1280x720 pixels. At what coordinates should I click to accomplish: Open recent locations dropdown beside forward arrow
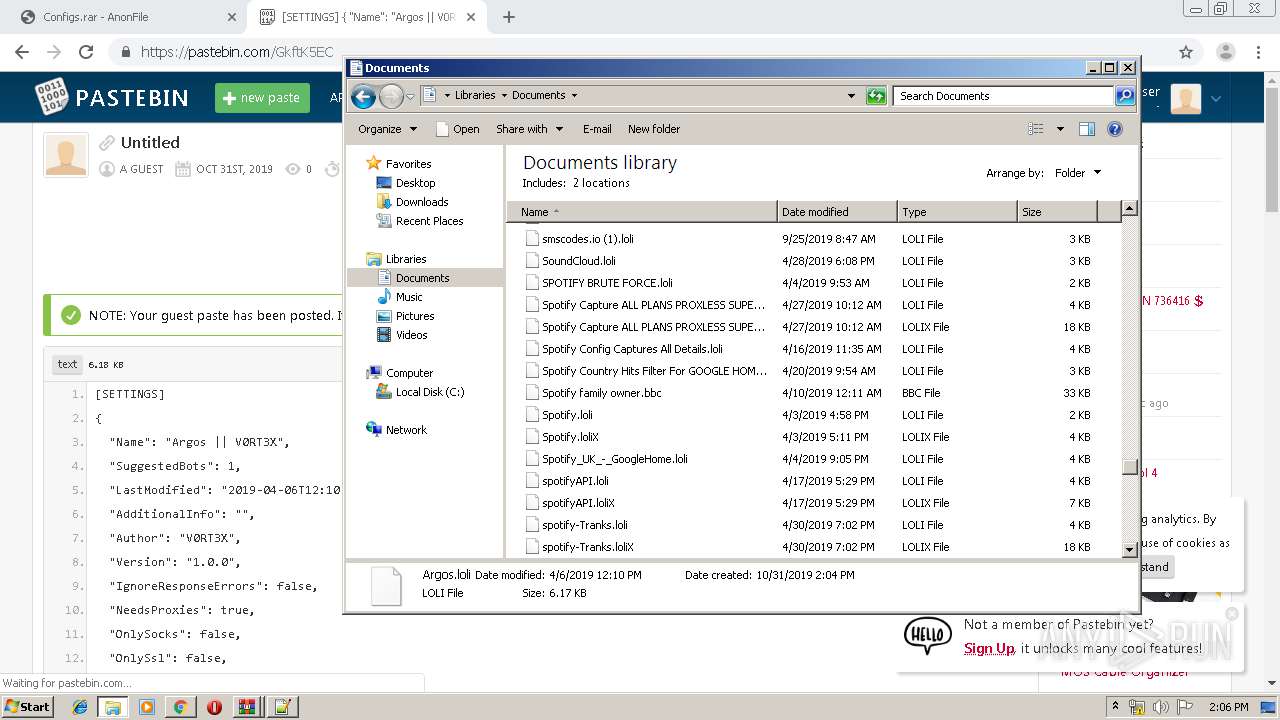(x=410, y=97)
